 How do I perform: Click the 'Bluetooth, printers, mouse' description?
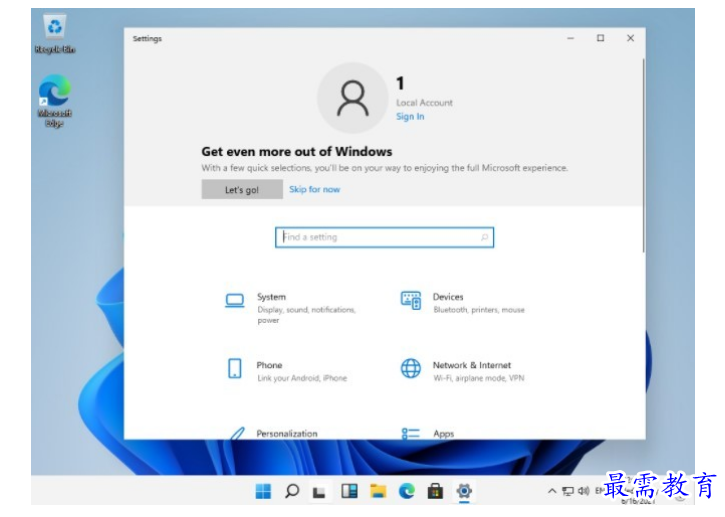479,310
